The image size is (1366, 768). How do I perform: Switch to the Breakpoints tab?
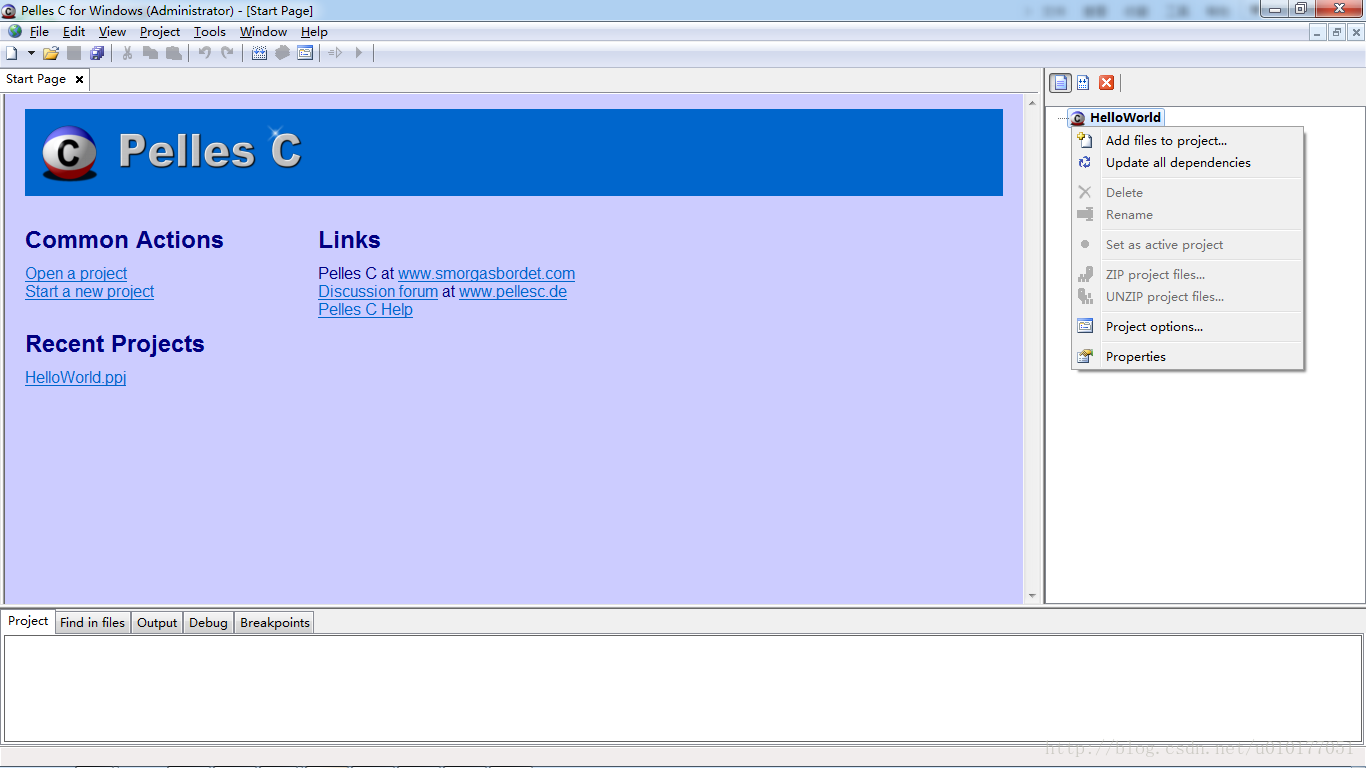tap(275, 622)
